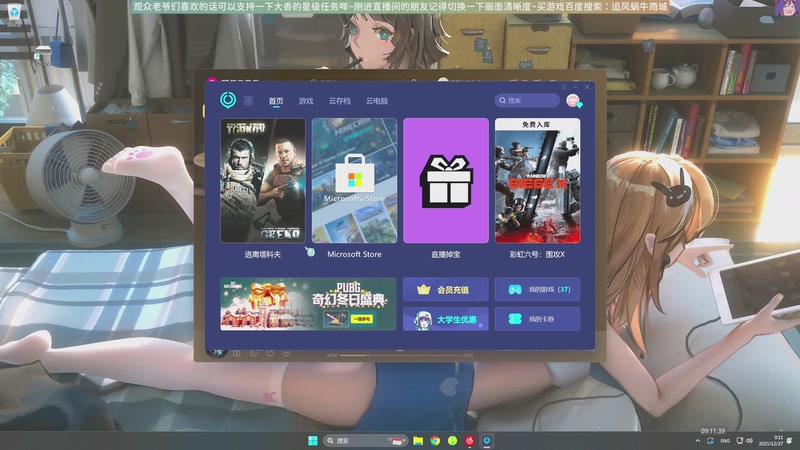Open 大学生优惠 student discount

coord(446,319)
